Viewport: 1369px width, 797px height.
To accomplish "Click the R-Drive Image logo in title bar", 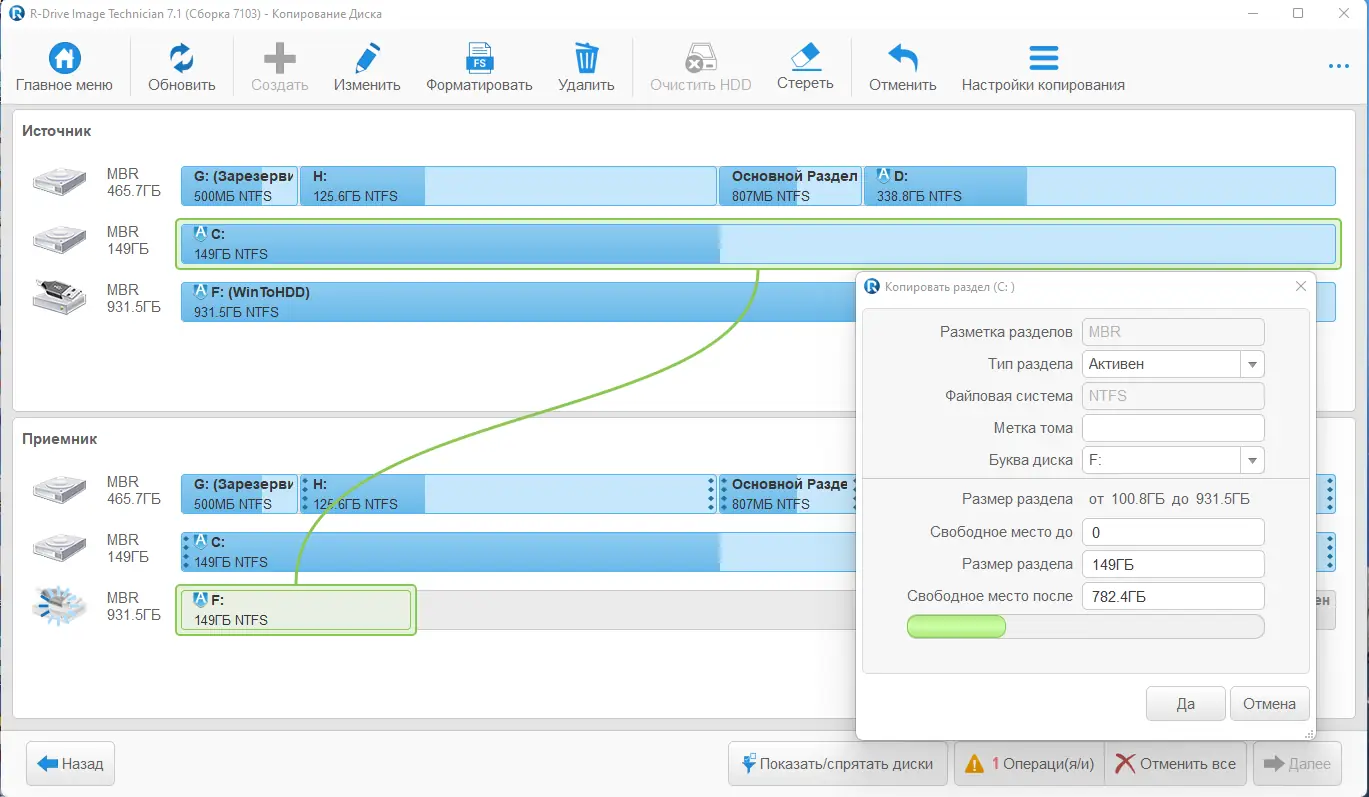I will (16, 14).
